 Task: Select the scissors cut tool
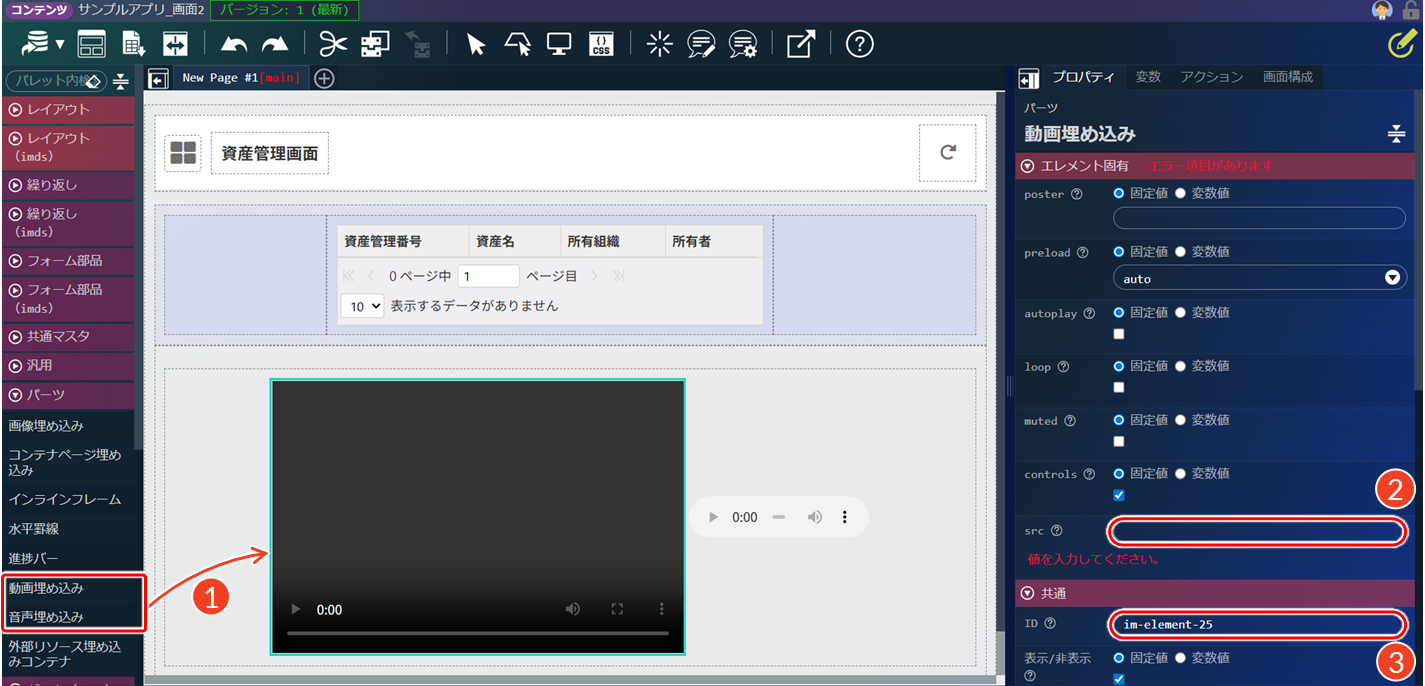[x=333, y=44]
